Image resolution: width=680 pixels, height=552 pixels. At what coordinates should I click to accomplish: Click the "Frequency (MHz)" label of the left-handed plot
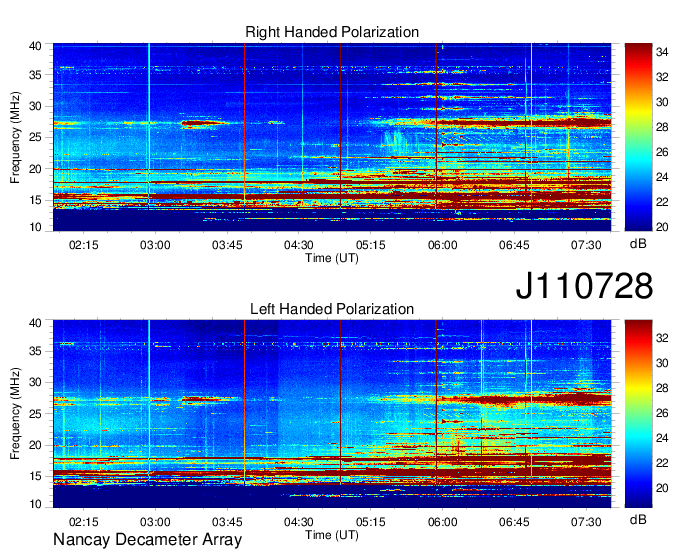click(x=15, y=414)
